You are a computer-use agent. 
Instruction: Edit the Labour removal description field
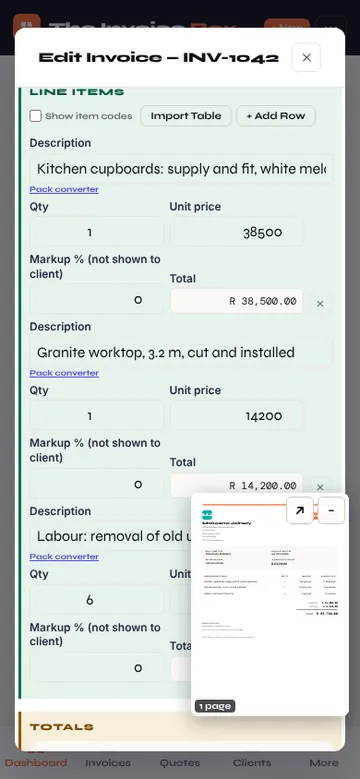coord(110,537)
